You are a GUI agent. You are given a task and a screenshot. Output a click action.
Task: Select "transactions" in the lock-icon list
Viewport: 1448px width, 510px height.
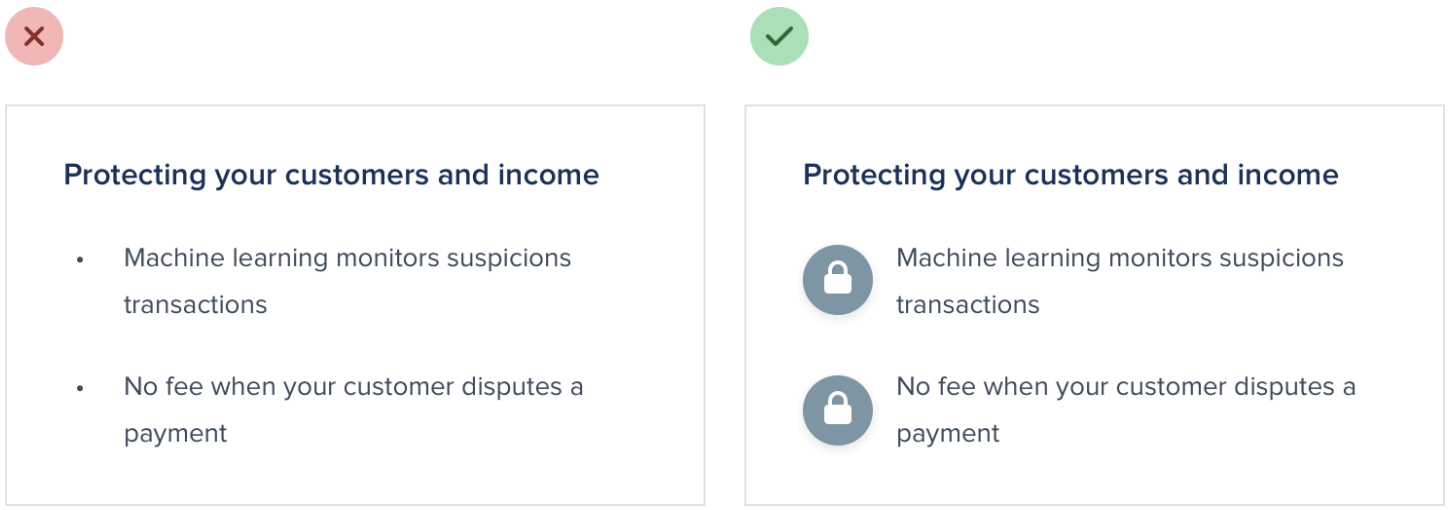[x=967, y=305]
